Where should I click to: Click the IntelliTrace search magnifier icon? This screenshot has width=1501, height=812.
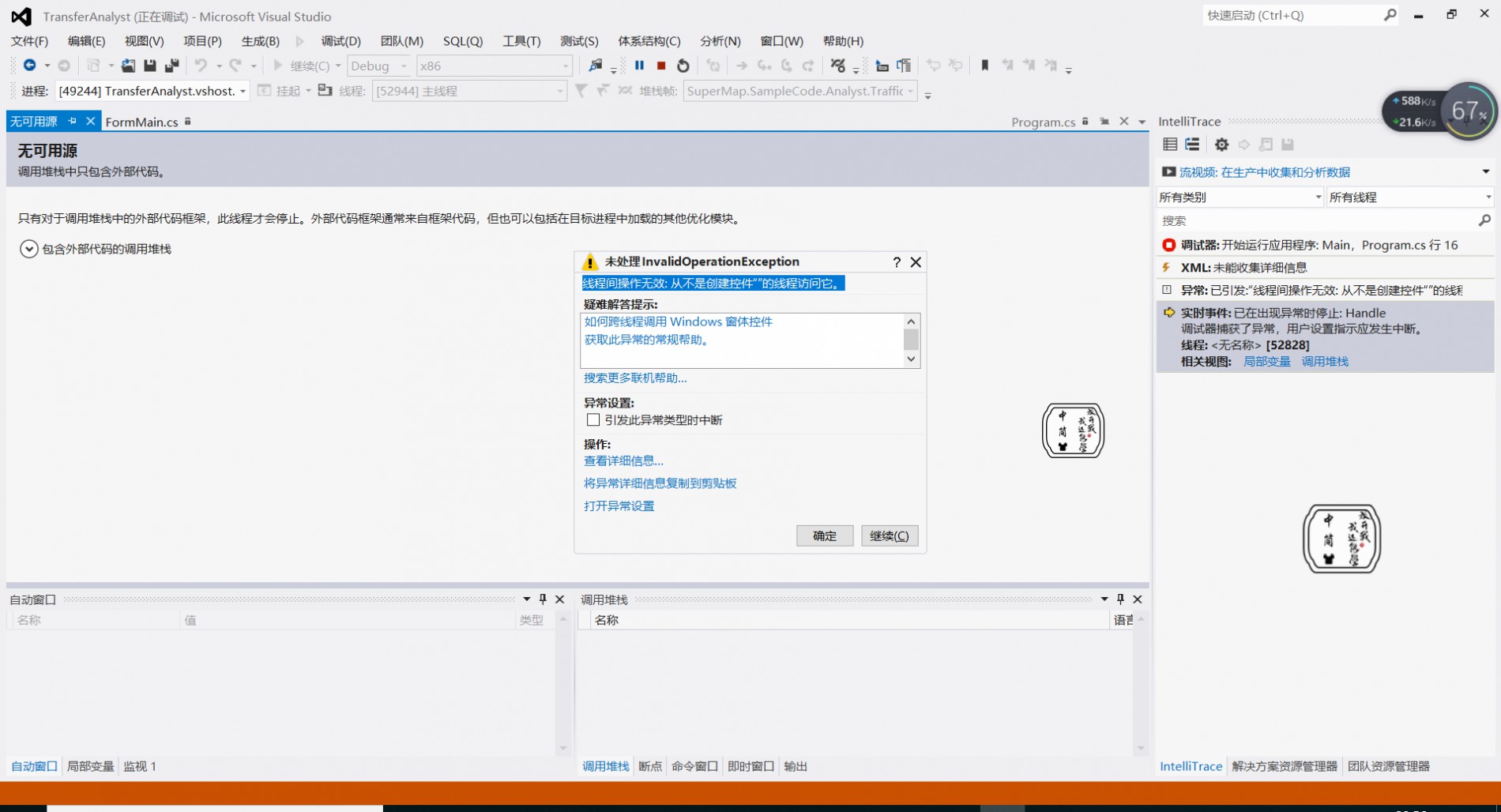[x=1484, y=220]
